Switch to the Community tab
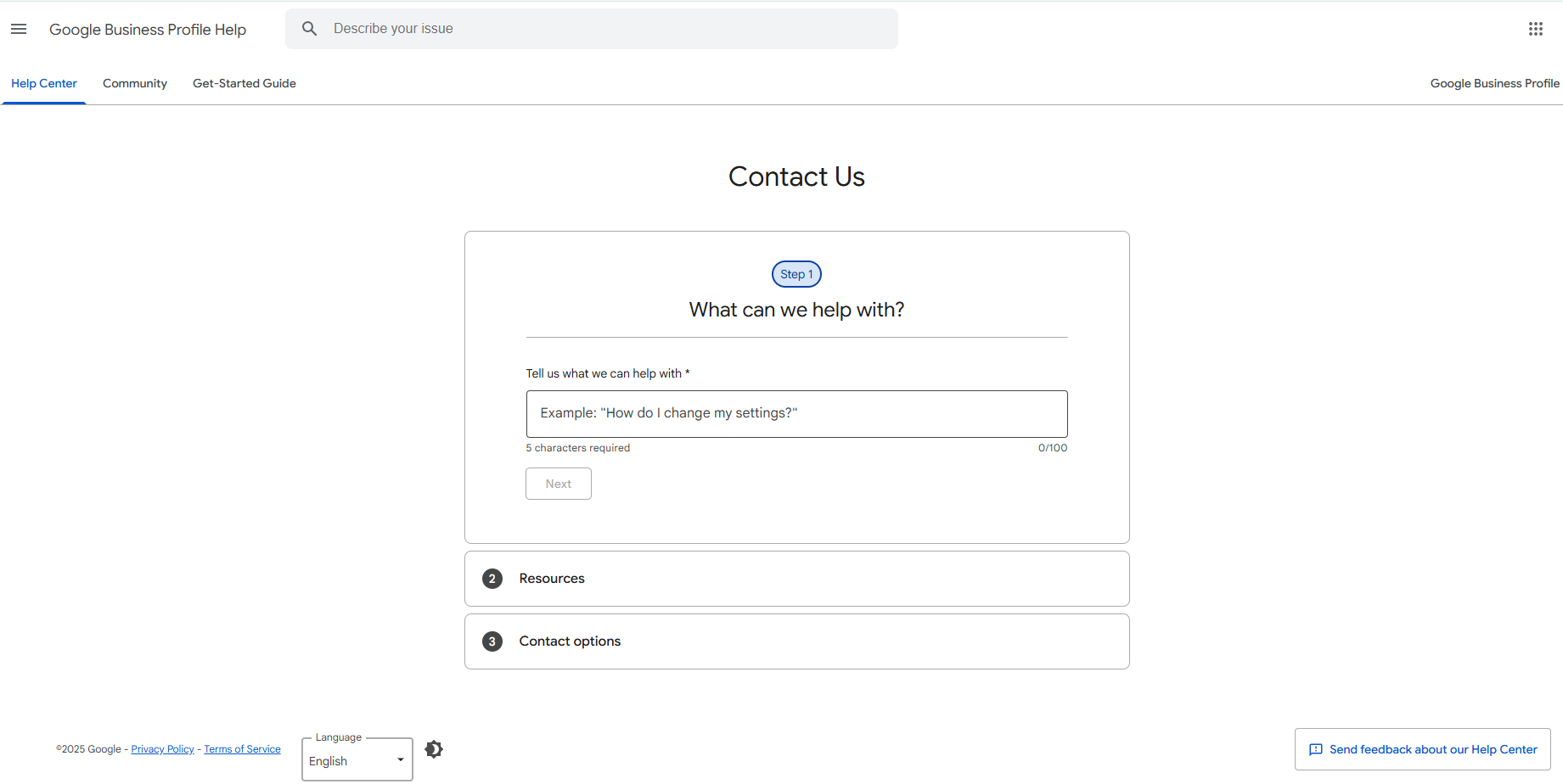1563x784 pixels. click(134, 83)
